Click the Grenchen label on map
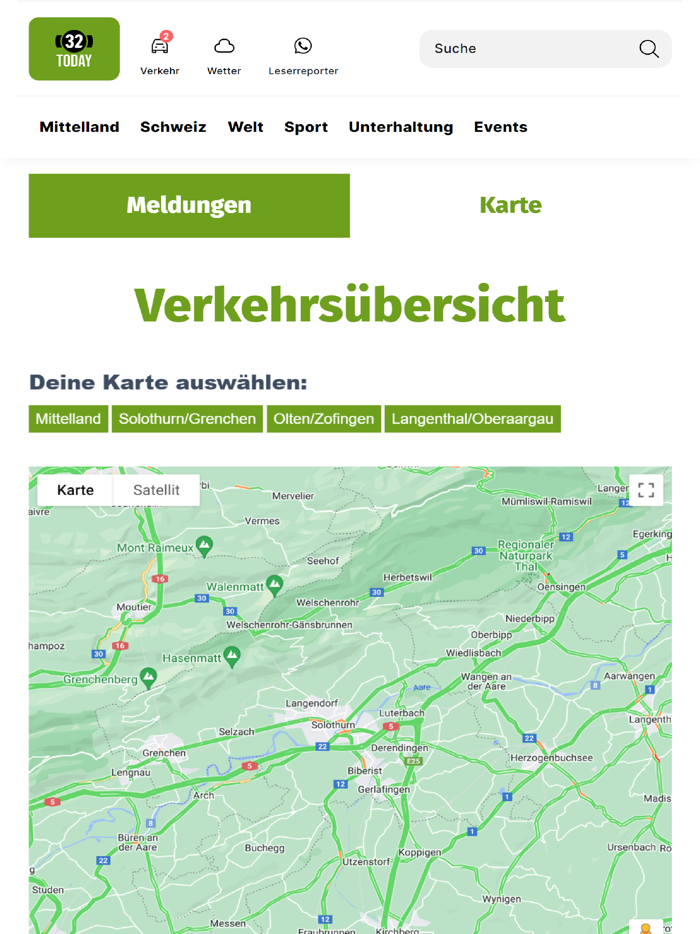 pos(164,753)
